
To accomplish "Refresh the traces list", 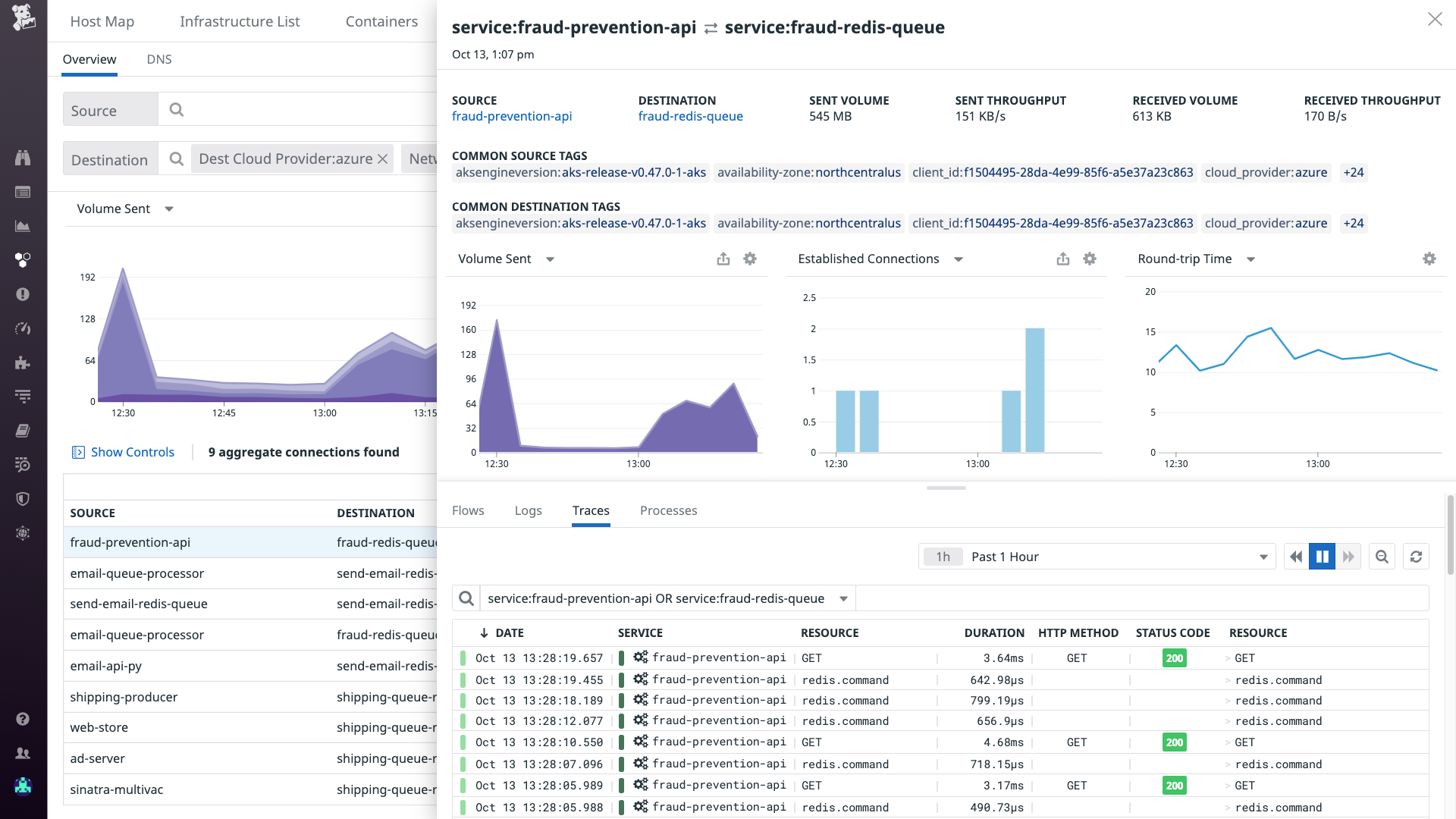I will click(1416, 556).
